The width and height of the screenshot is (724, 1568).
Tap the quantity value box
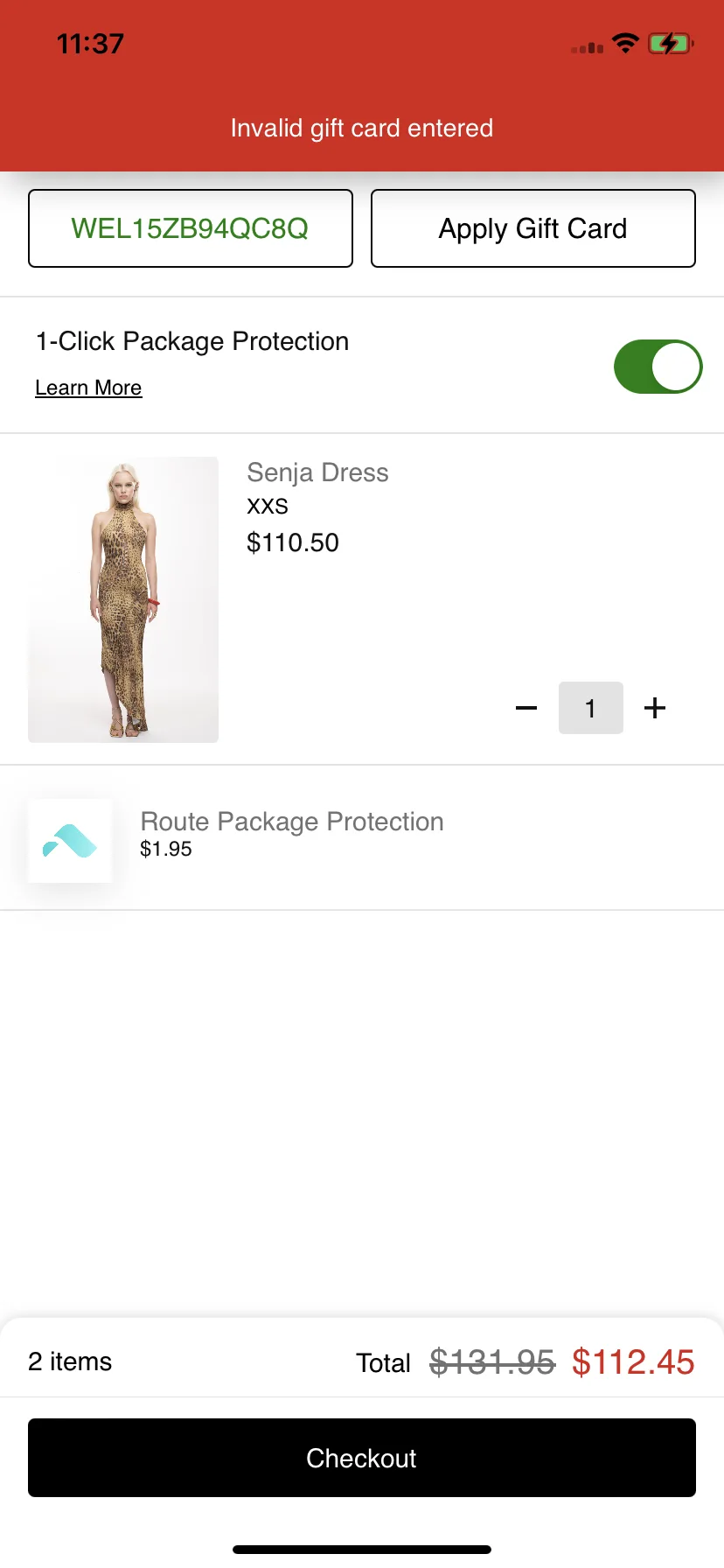591,708
